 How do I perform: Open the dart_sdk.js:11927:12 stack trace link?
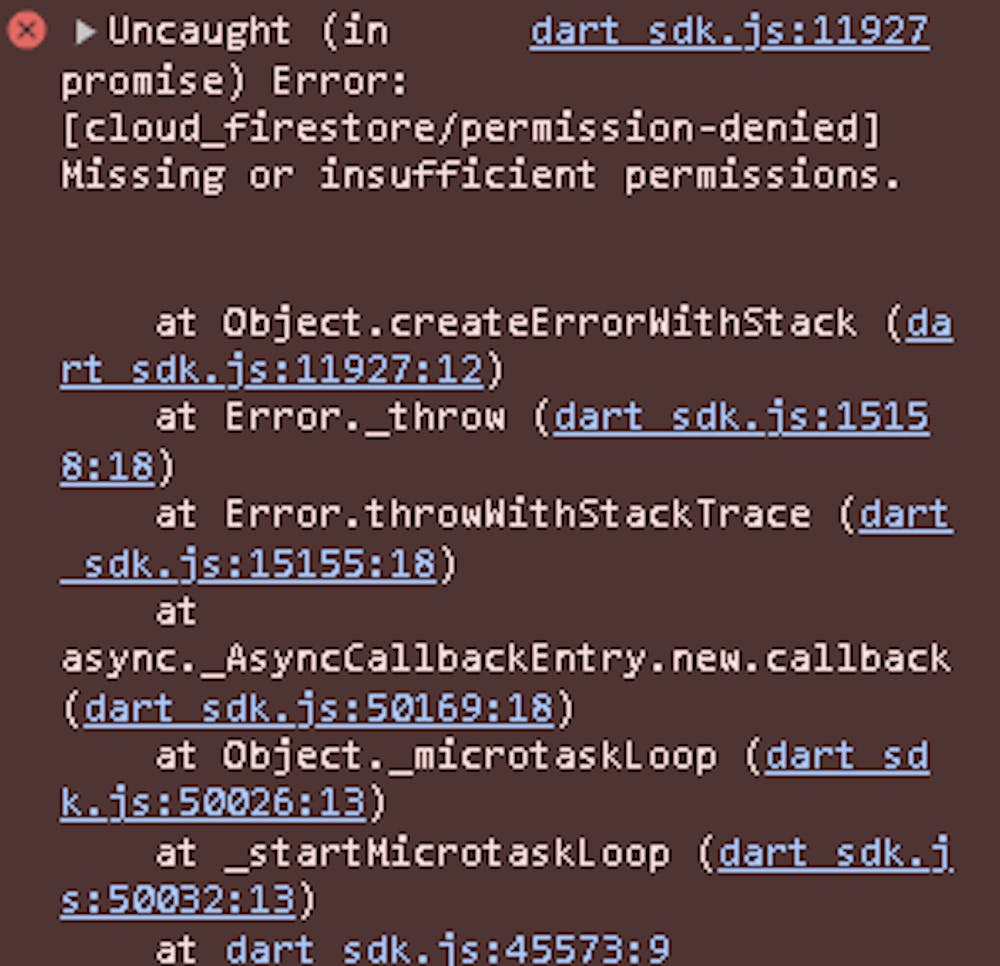[272, 371]
